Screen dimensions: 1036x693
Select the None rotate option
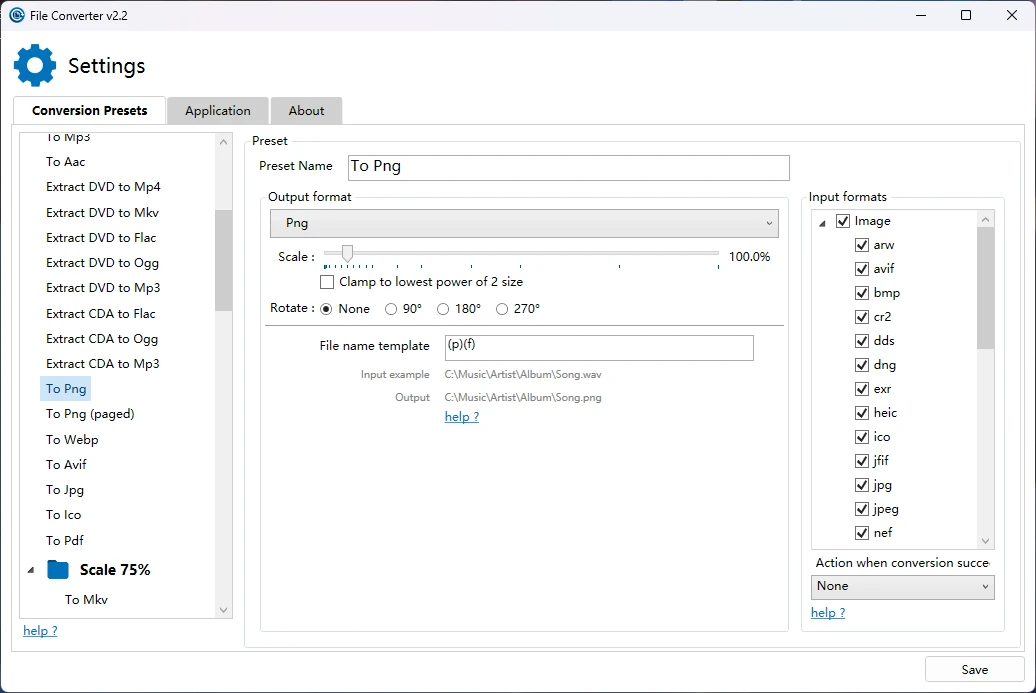tap(326, 309)
